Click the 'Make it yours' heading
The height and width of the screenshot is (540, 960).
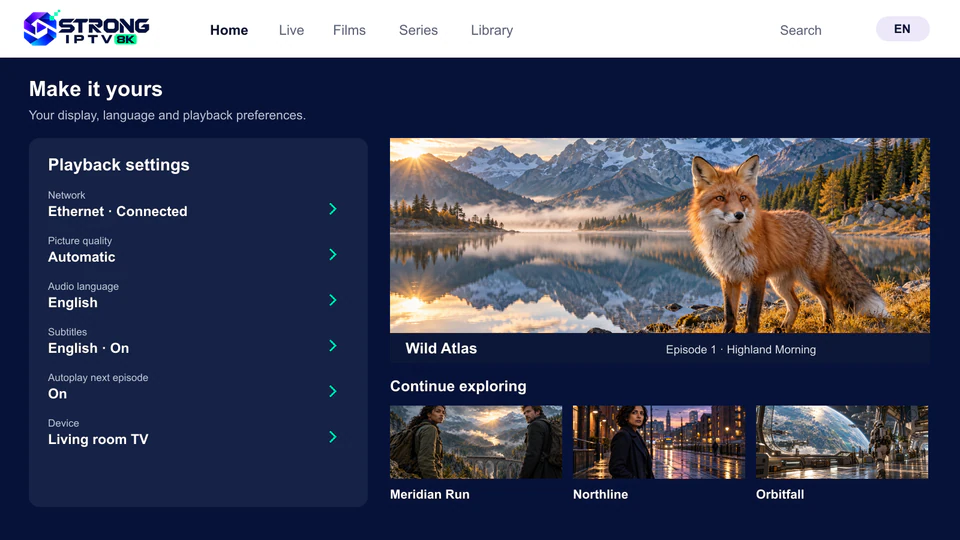click(96, 89)
